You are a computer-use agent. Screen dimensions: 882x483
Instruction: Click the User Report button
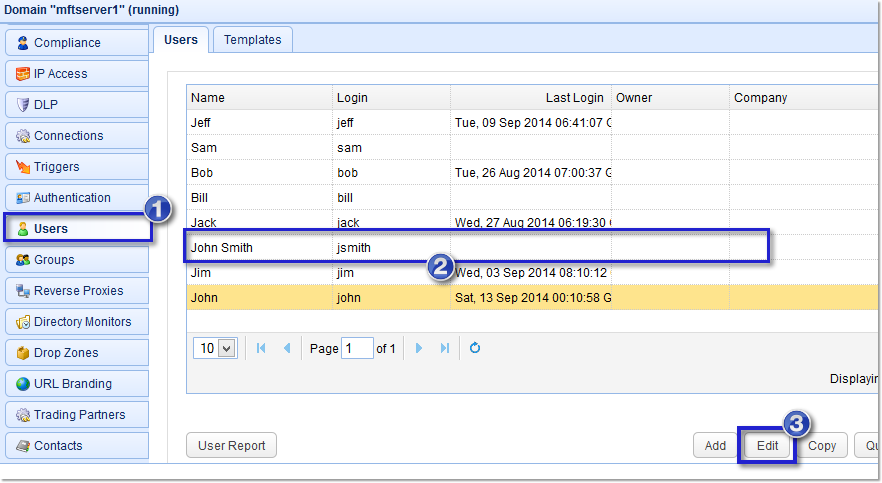click(231, 446)
